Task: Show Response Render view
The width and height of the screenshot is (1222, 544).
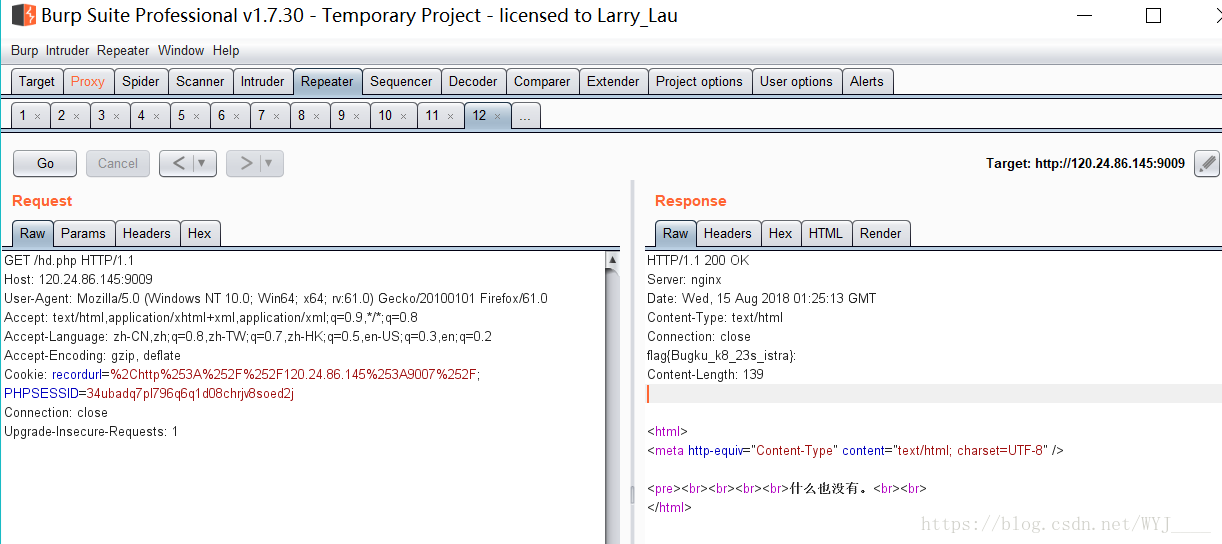Action: click(x=881, y=233)
